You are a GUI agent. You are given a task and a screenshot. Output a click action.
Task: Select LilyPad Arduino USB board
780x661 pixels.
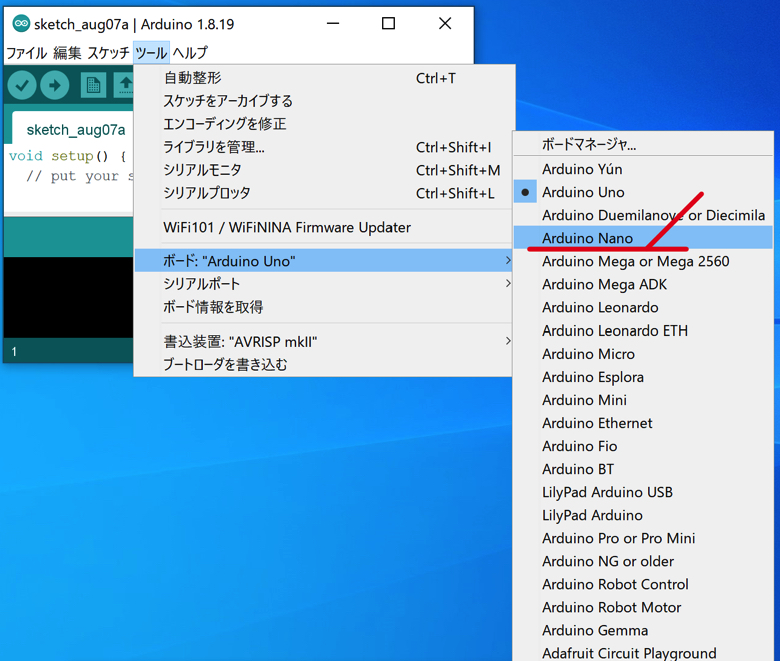[643, 492]
